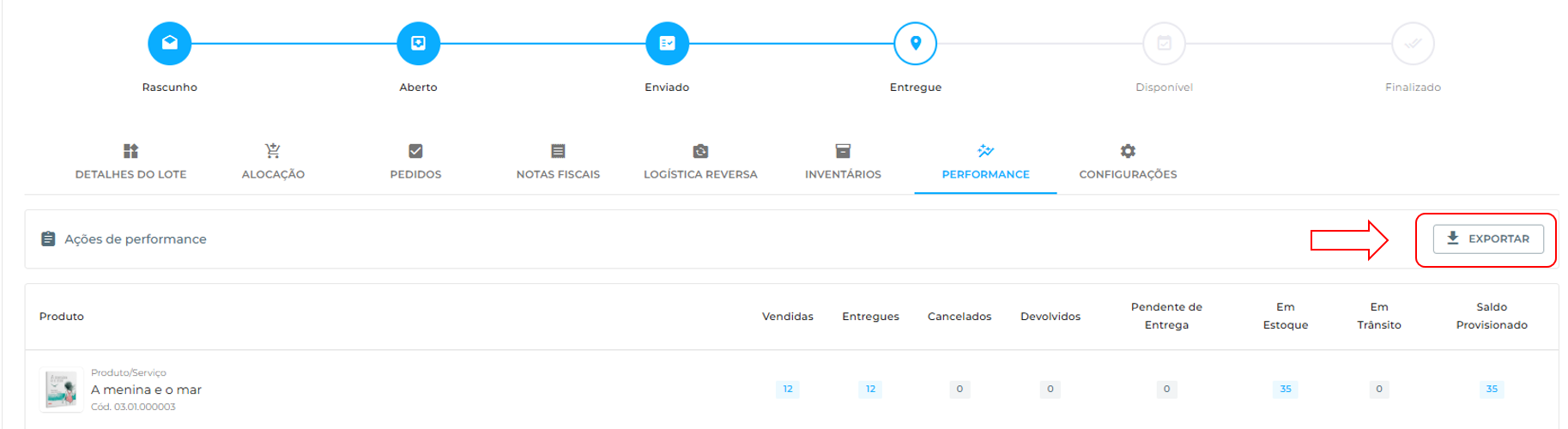The width and height of the screenshot is (1568, 429).
Task: Click the Cancelados column header
Action: [960, 317]
